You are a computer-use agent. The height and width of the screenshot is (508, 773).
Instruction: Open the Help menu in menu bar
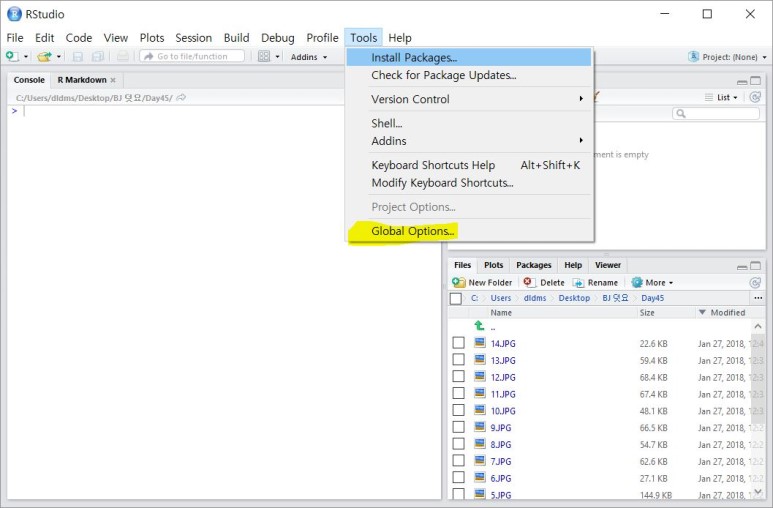pos(400,38)
